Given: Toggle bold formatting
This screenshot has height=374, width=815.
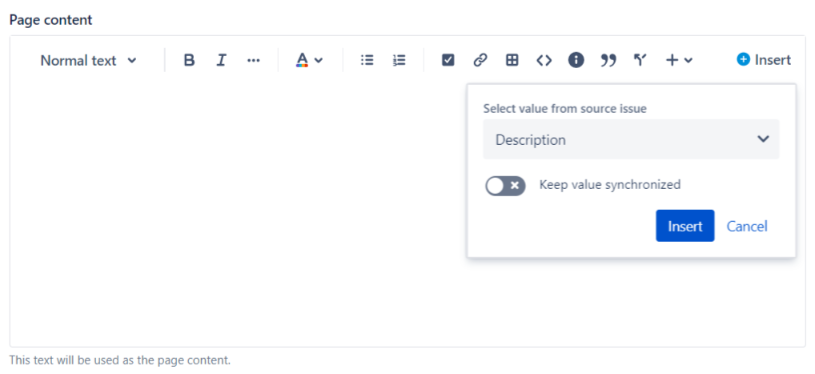Looking at the screenshot, I should [189, 60].
